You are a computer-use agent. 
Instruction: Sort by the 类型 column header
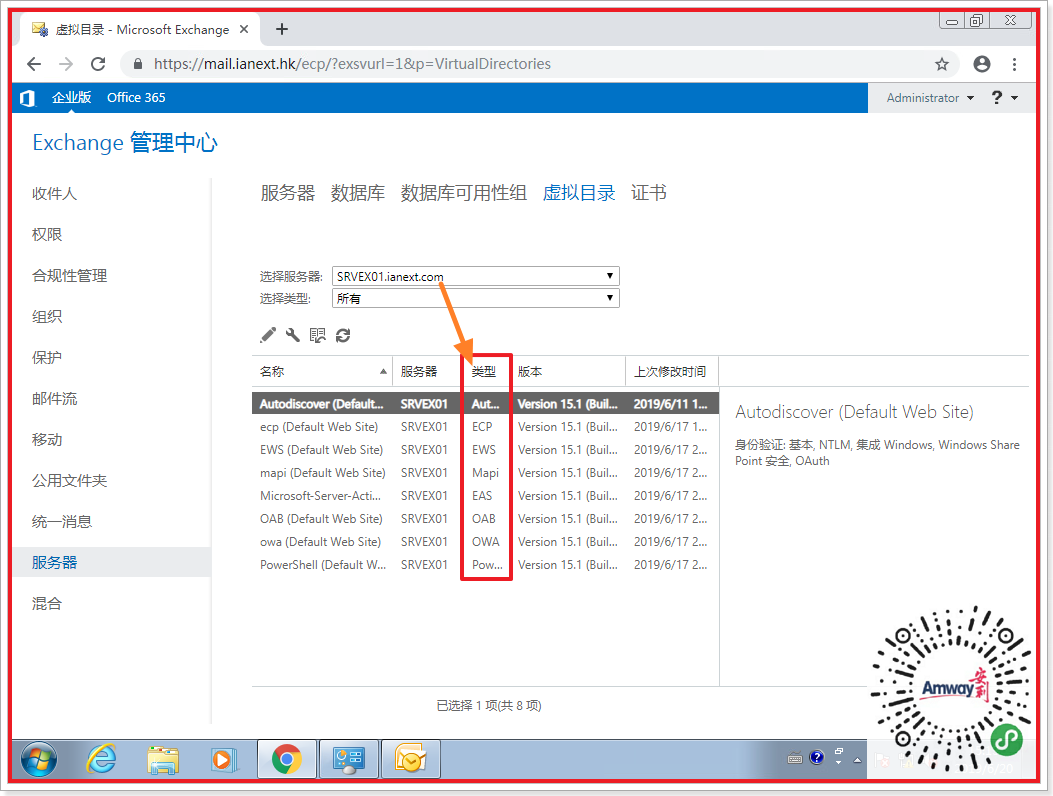486,371
